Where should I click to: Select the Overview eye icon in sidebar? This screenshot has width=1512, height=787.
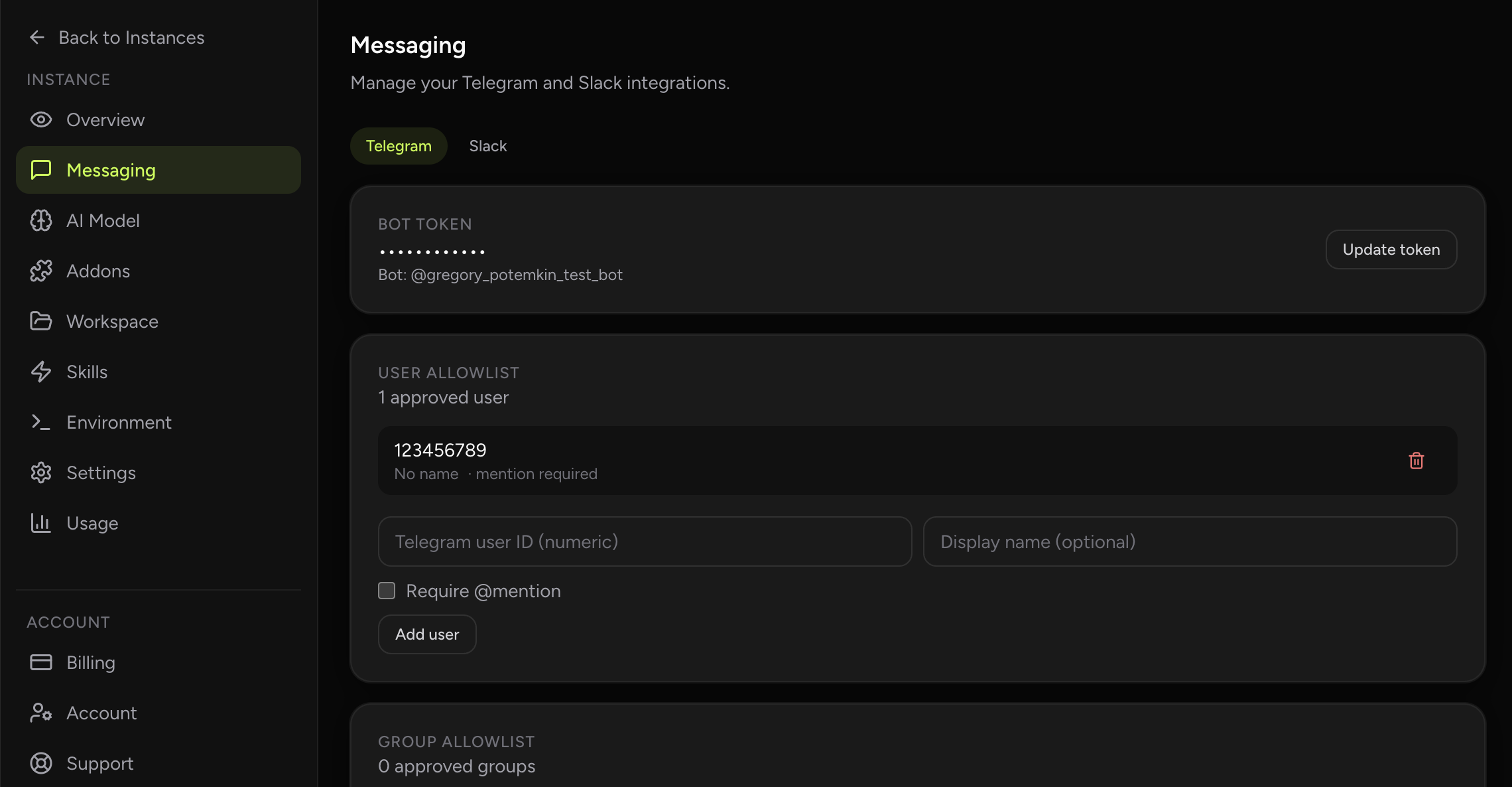(41, 119)
